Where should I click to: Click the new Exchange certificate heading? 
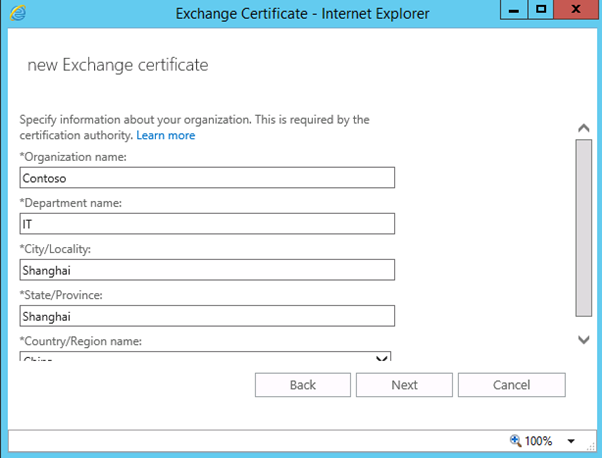[x=118, y=65]
